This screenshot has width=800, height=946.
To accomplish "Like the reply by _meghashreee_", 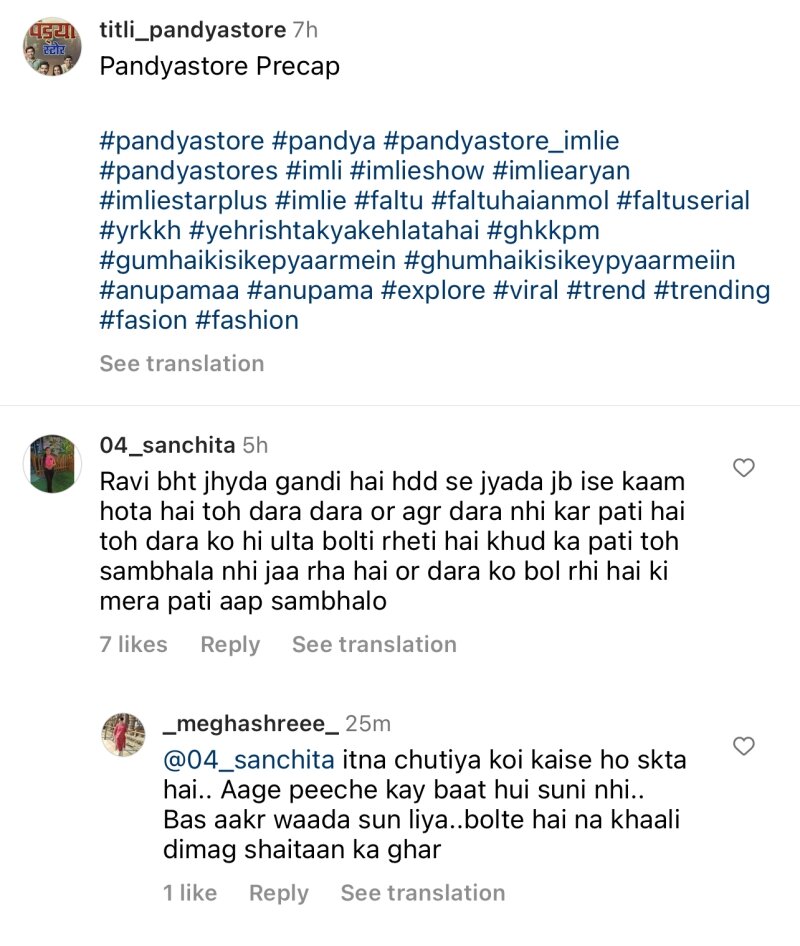I will pos(743,746).
